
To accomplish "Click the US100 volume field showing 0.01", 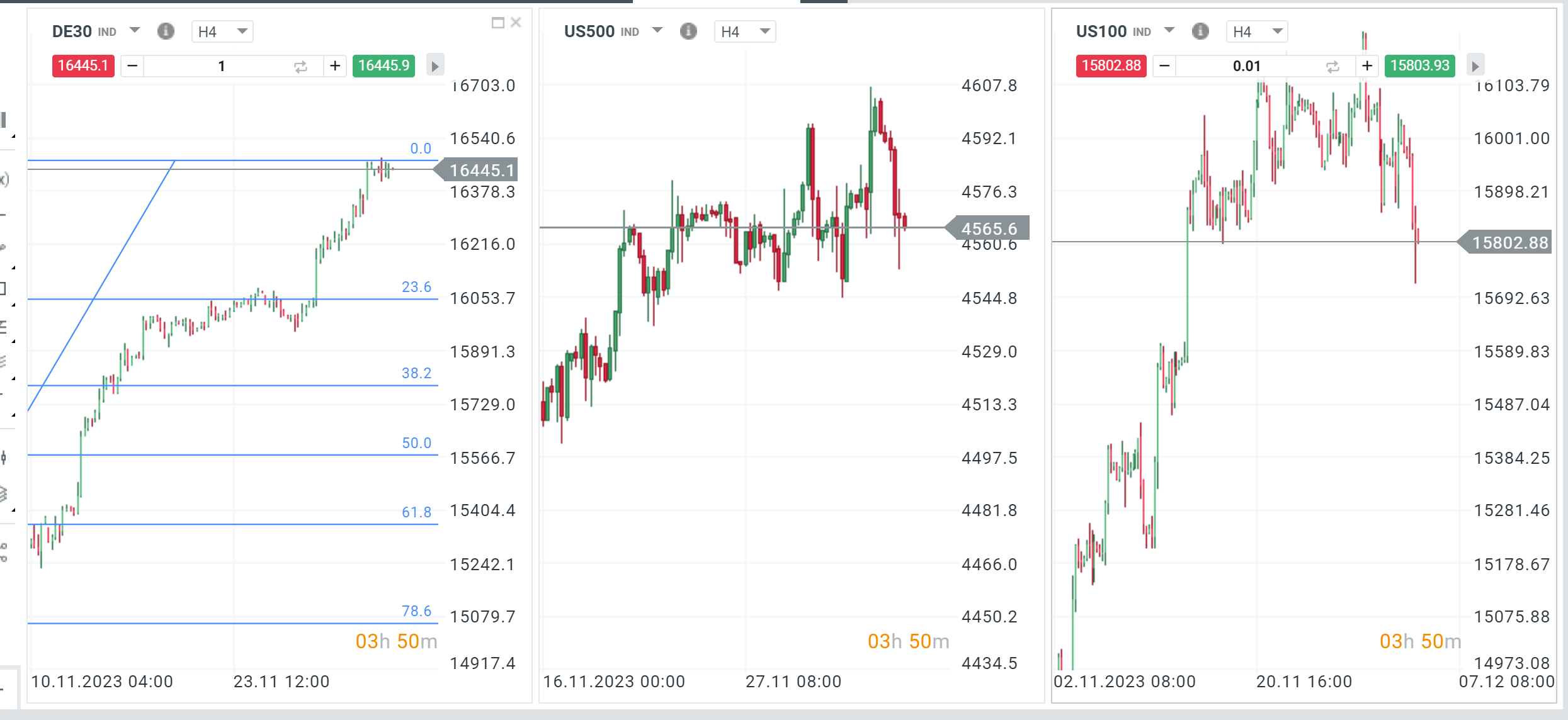I will (1246, 66).
